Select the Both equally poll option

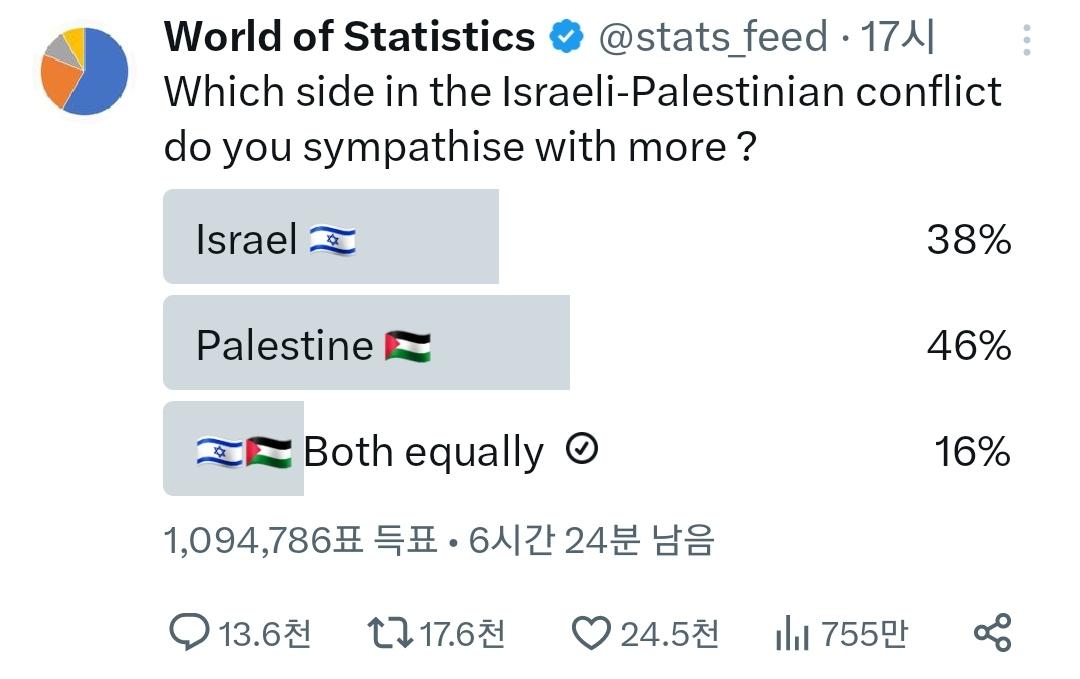(x=587, y=448)
